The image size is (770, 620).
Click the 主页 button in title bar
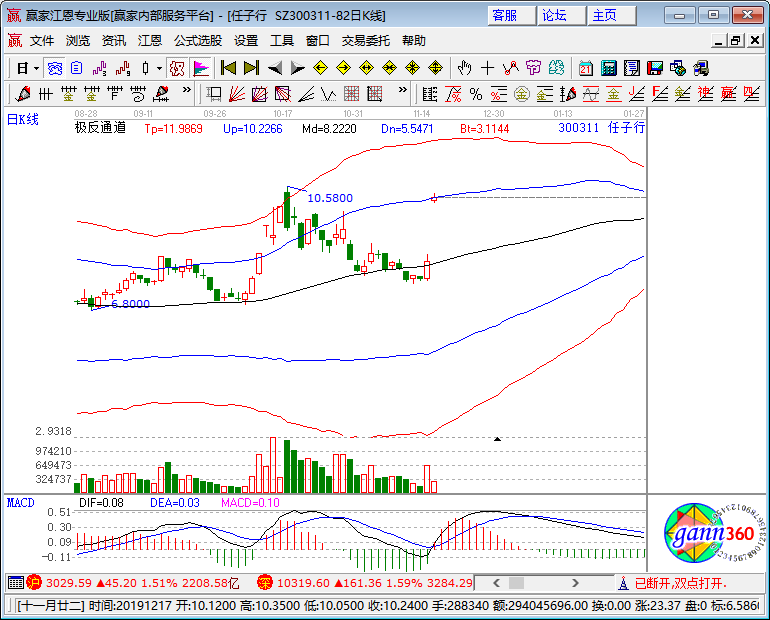[612, 15]
